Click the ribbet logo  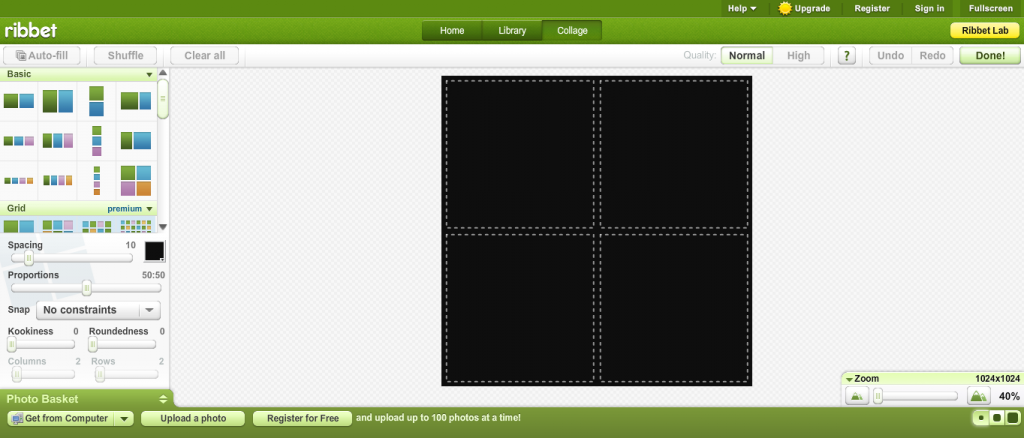pyautogui.click(x=31, y=30)
